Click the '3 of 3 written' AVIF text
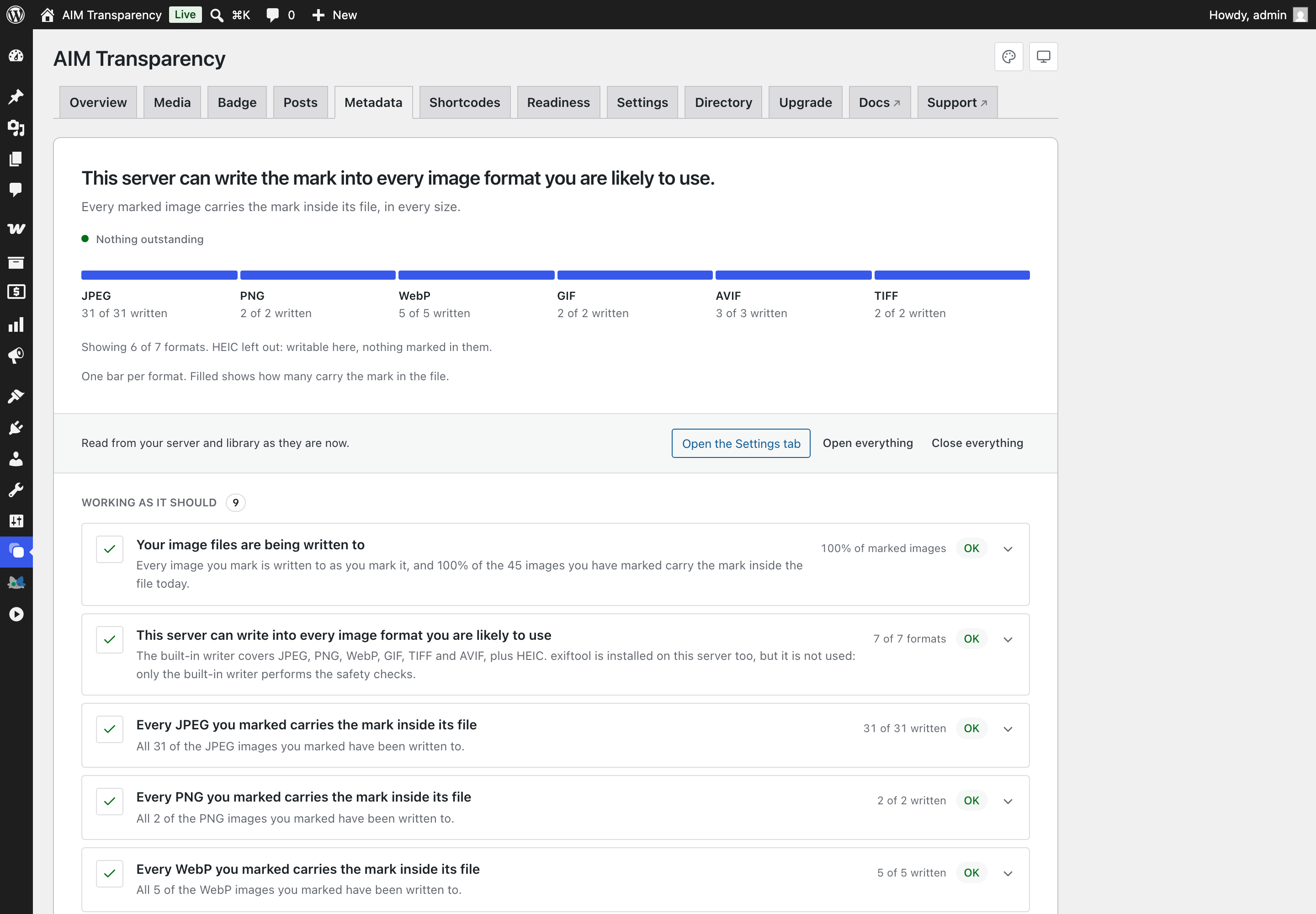Screen dimensions: 1316x914 (x=751, y=313)
